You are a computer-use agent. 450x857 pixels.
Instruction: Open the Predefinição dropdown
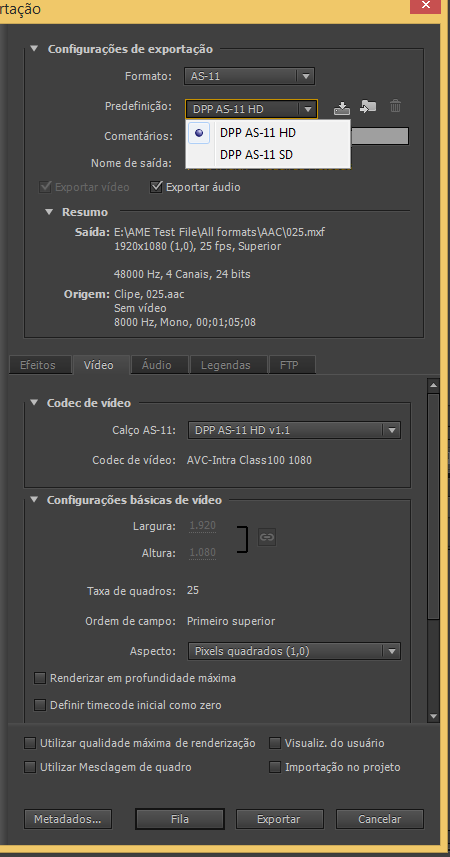point(251,109)
